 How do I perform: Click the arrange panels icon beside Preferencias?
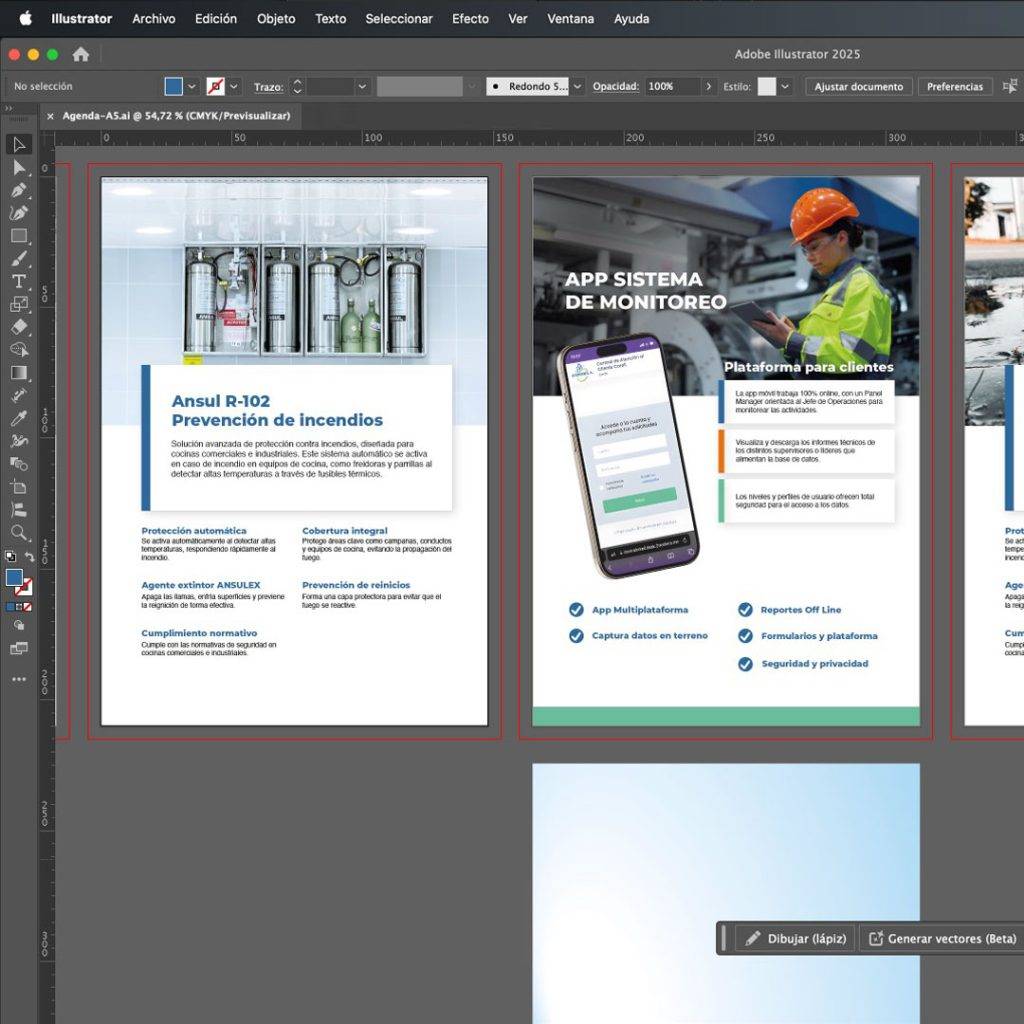pyautogui.click(x=1010, y=86)
